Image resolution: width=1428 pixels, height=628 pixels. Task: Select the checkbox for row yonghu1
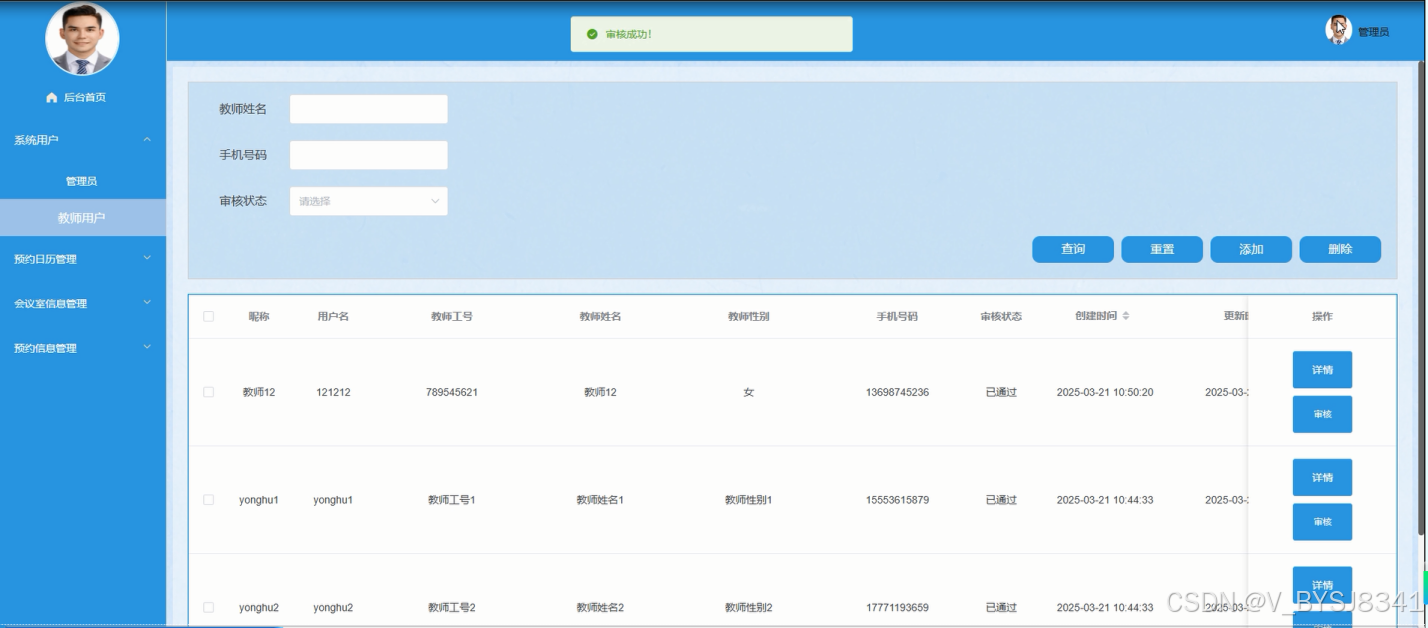pyautogui.click(x=208, y=500)
